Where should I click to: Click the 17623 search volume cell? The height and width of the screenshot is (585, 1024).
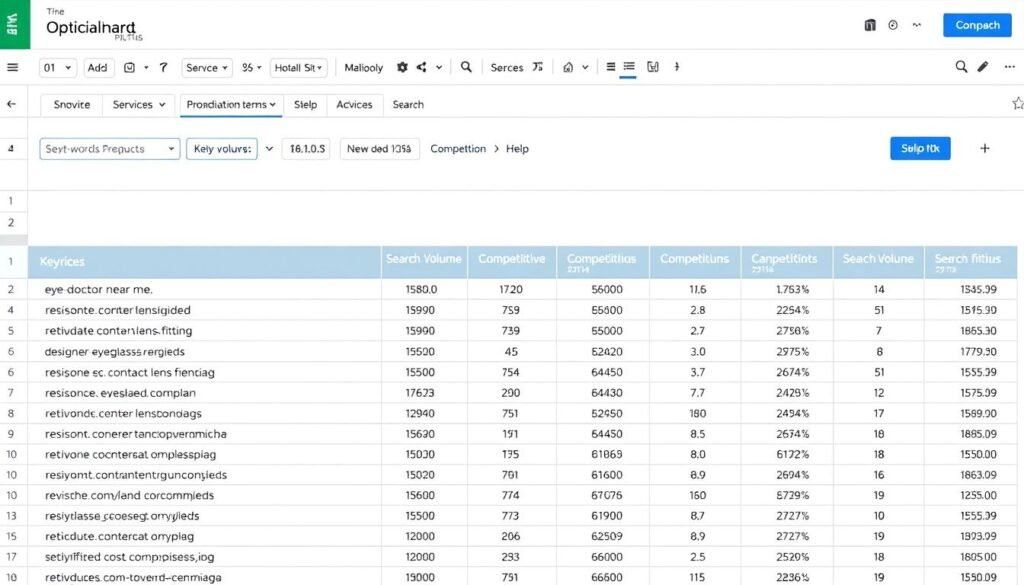(424, 393)
